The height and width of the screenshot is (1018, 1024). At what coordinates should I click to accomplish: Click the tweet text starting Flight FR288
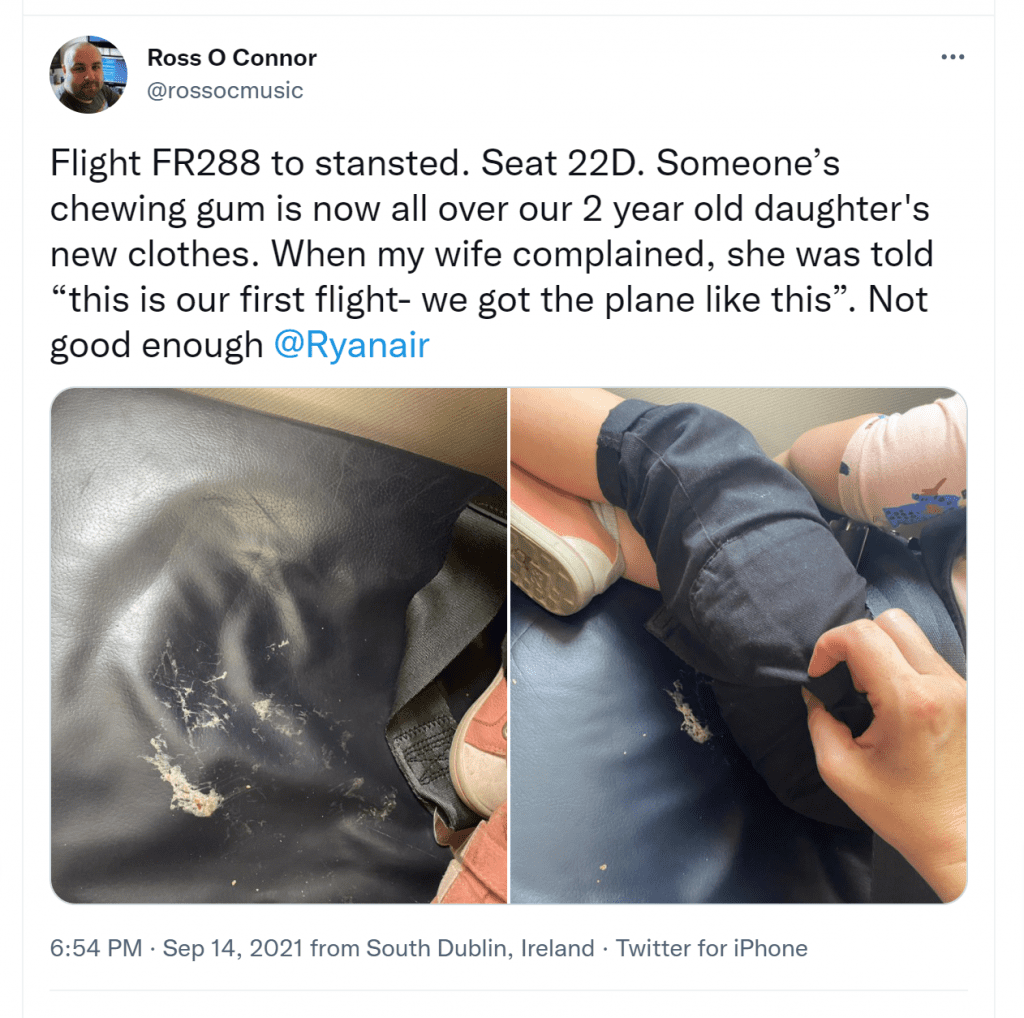pyautogui.click(x=491, y=254)
